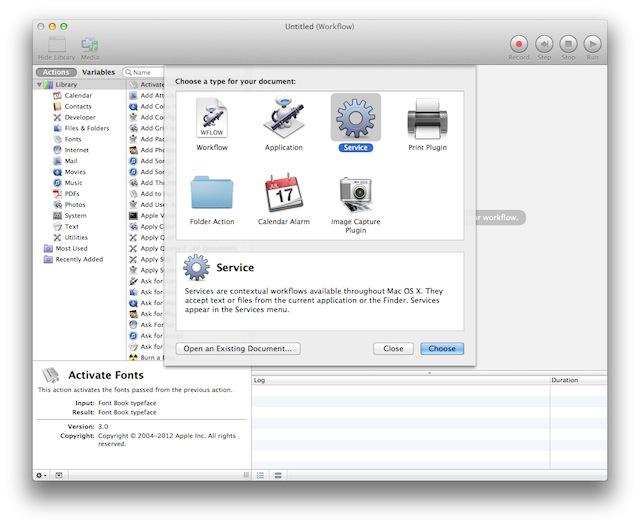
Task: Select Files & Folders in Library list
Action: 87,128
